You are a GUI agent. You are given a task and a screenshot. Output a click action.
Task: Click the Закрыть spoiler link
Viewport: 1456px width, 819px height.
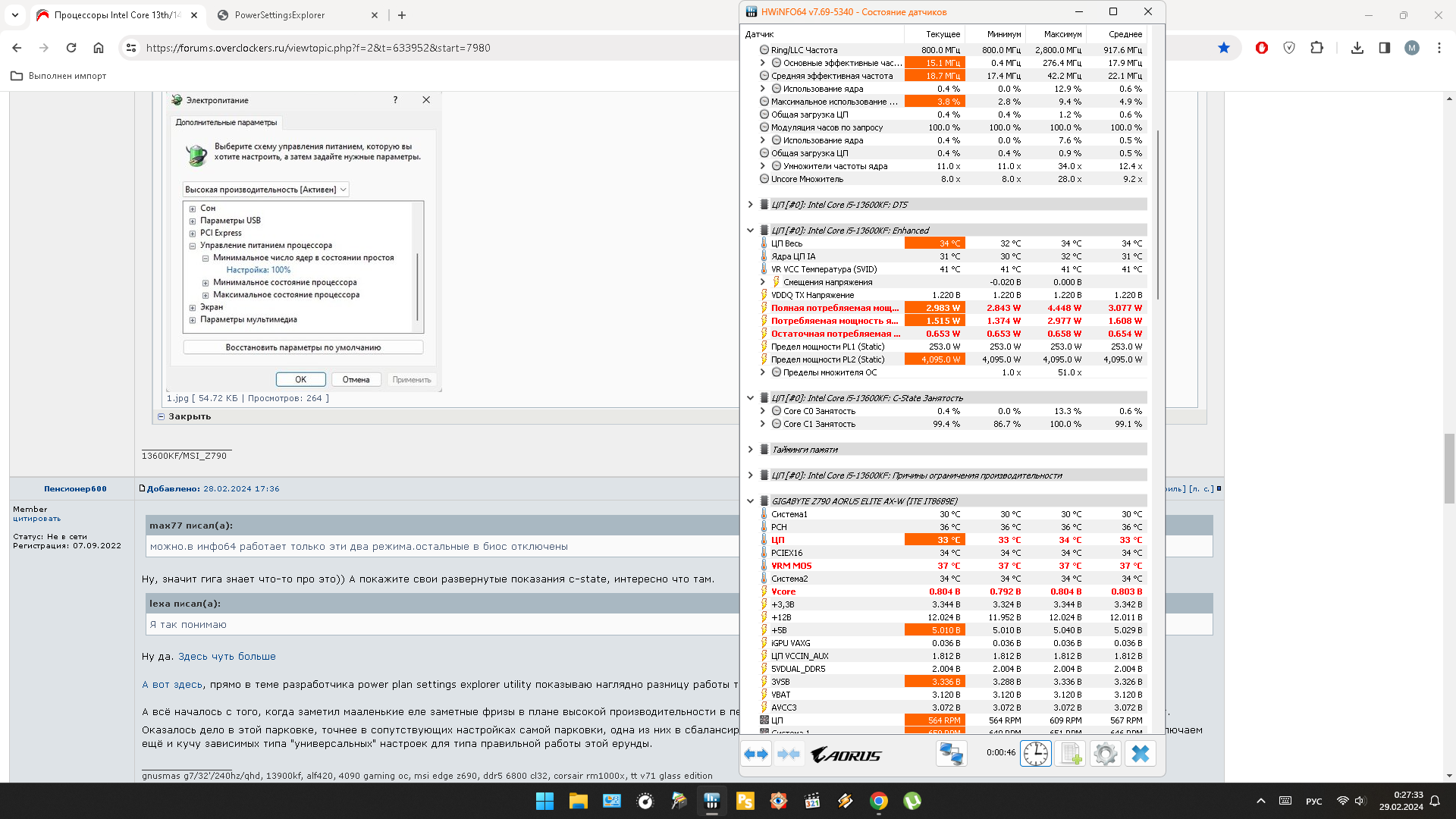click(x=189, y=416)
